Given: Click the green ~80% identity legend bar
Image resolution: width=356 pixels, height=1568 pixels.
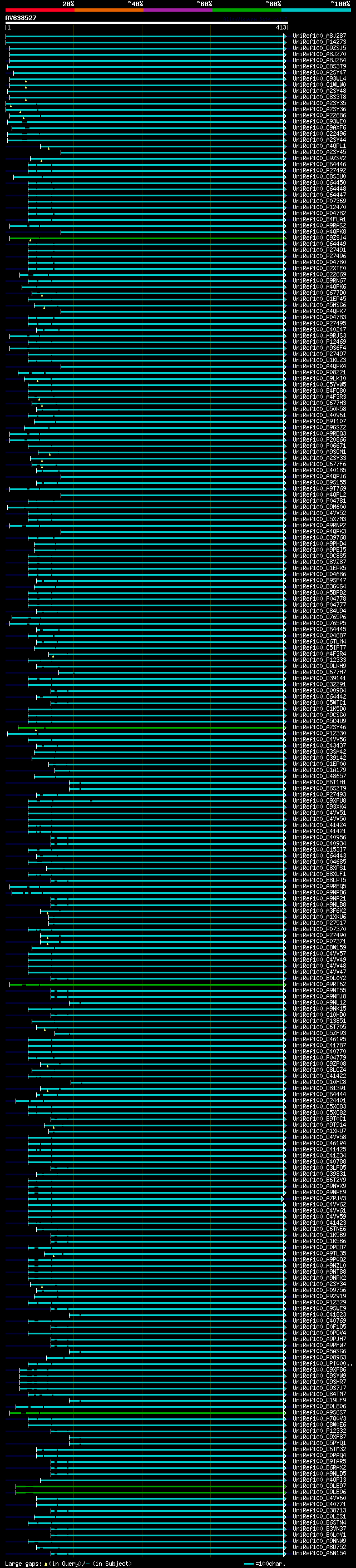Looking at the screenshot, I should click(x=247, y=10).
